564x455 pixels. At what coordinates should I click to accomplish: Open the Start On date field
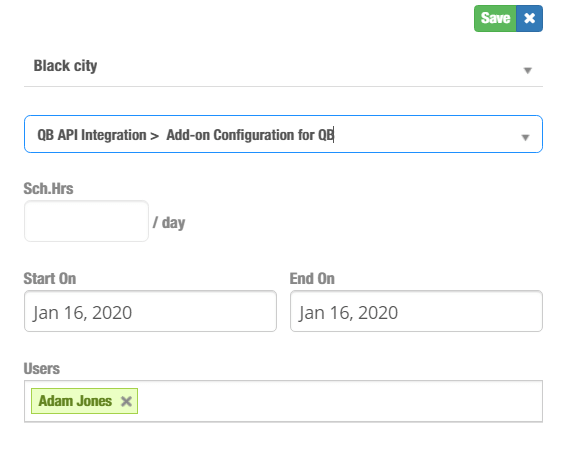(150, 311)
